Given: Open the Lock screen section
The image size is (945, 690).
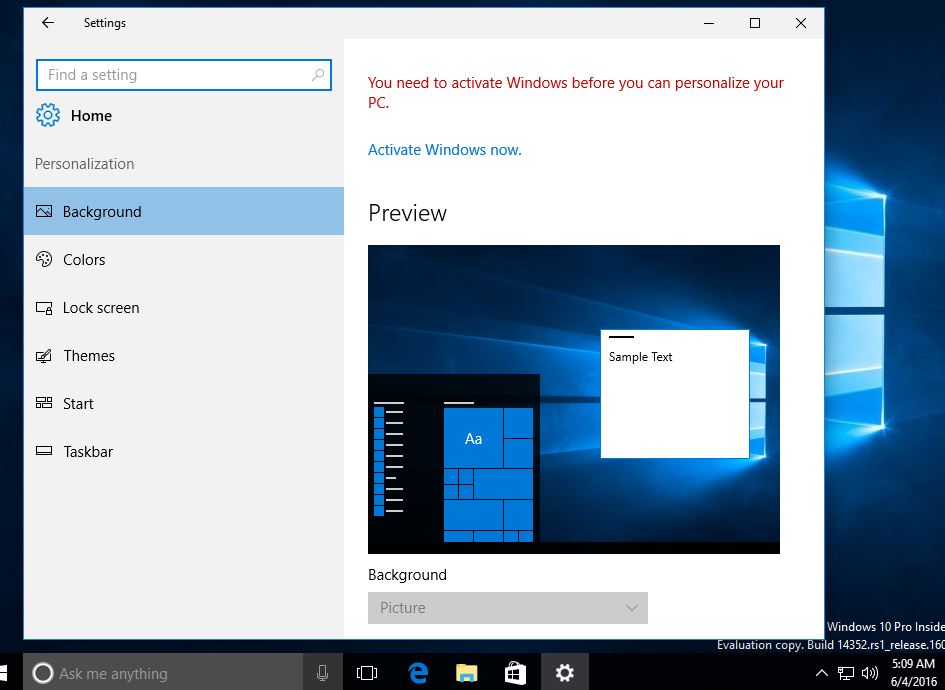Looking at the screenshot, I should tap(184, 307).
